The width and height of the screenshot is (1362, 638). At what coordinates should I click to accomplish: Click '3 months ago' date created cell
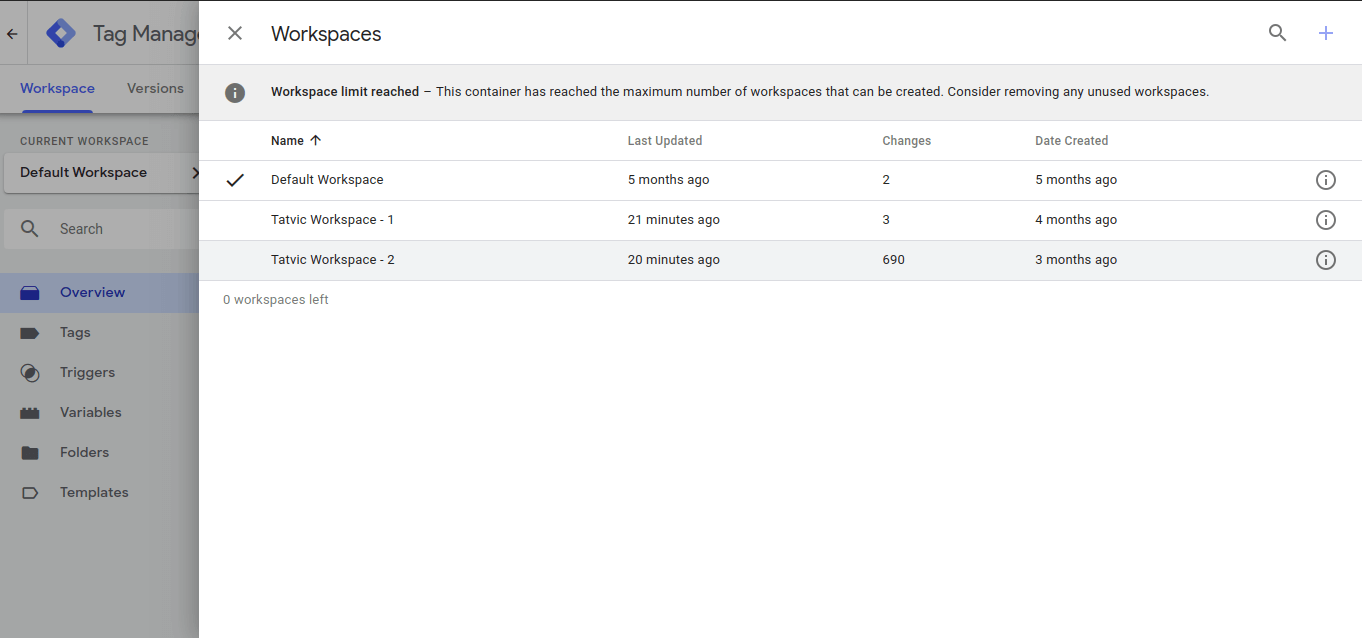[x=1076, y=260]
